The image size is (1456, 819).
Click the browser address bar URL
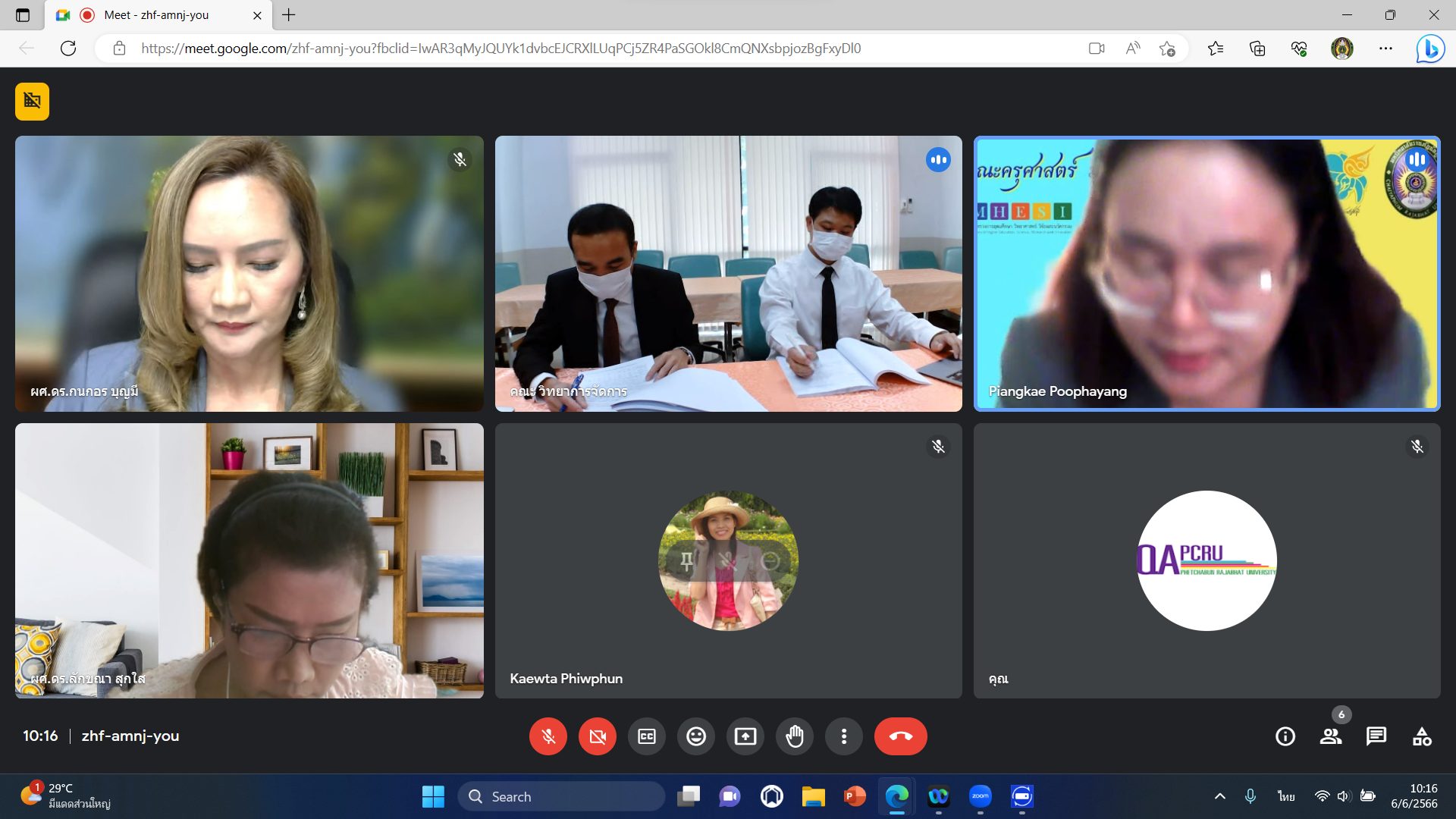tap(500, 49)
